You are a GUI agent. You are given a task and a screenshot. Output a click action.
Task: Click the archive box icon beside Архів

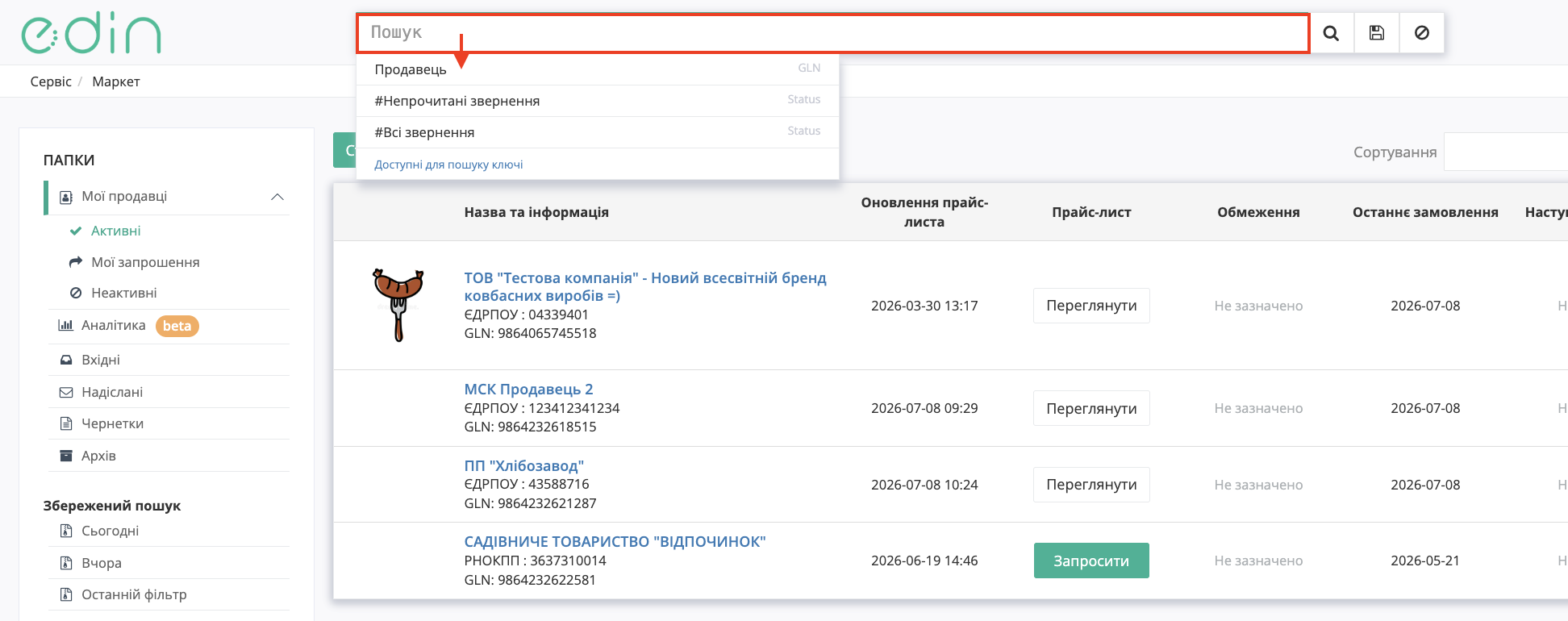coord(66,456)
